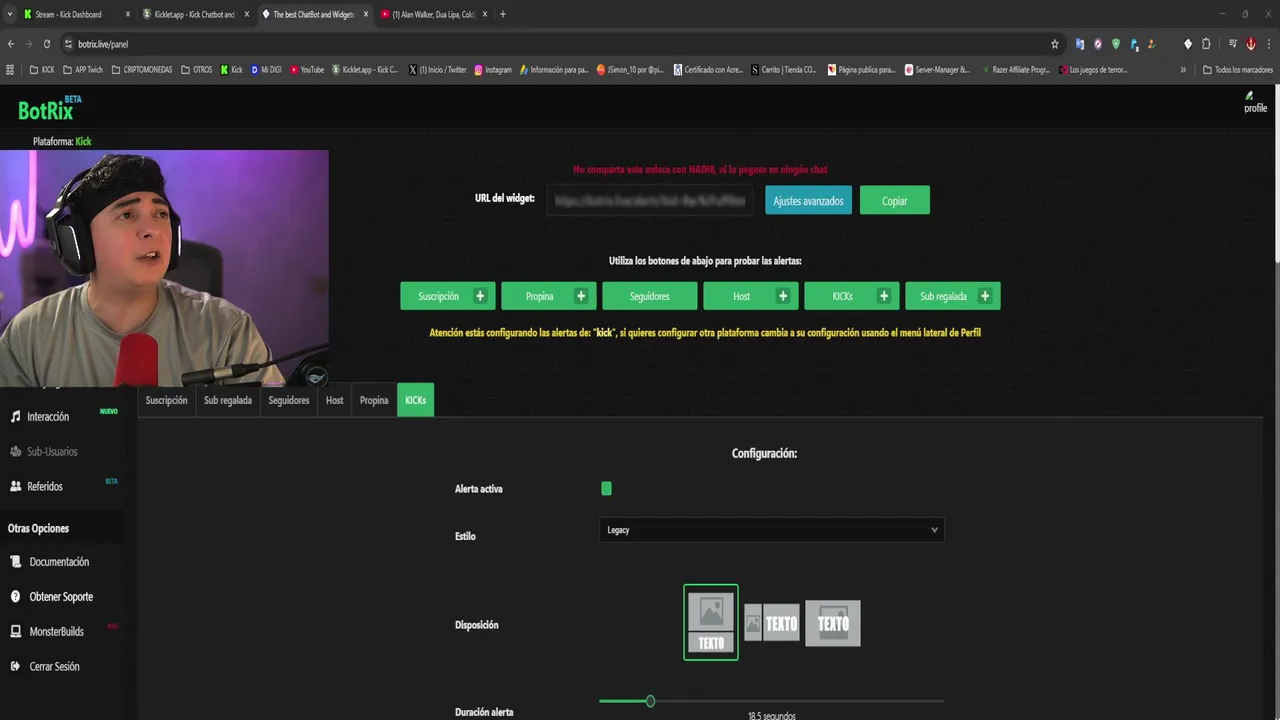The image size is (1280, 720).
Task: Select image-above-text Disposición layout
Action: tap(711, 622)
